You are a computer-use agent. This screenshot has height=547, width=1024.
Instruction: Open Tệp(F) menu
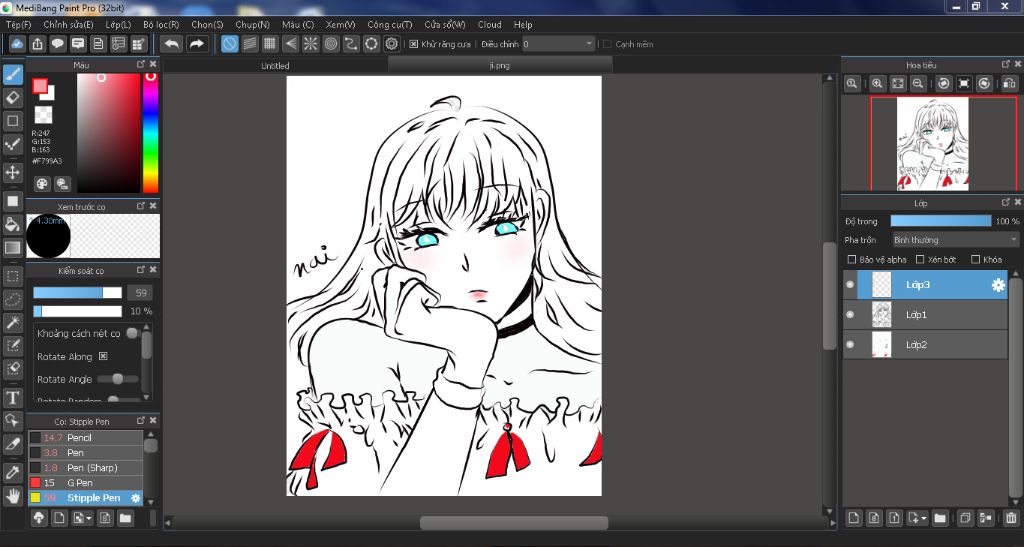tap(18, 24)
